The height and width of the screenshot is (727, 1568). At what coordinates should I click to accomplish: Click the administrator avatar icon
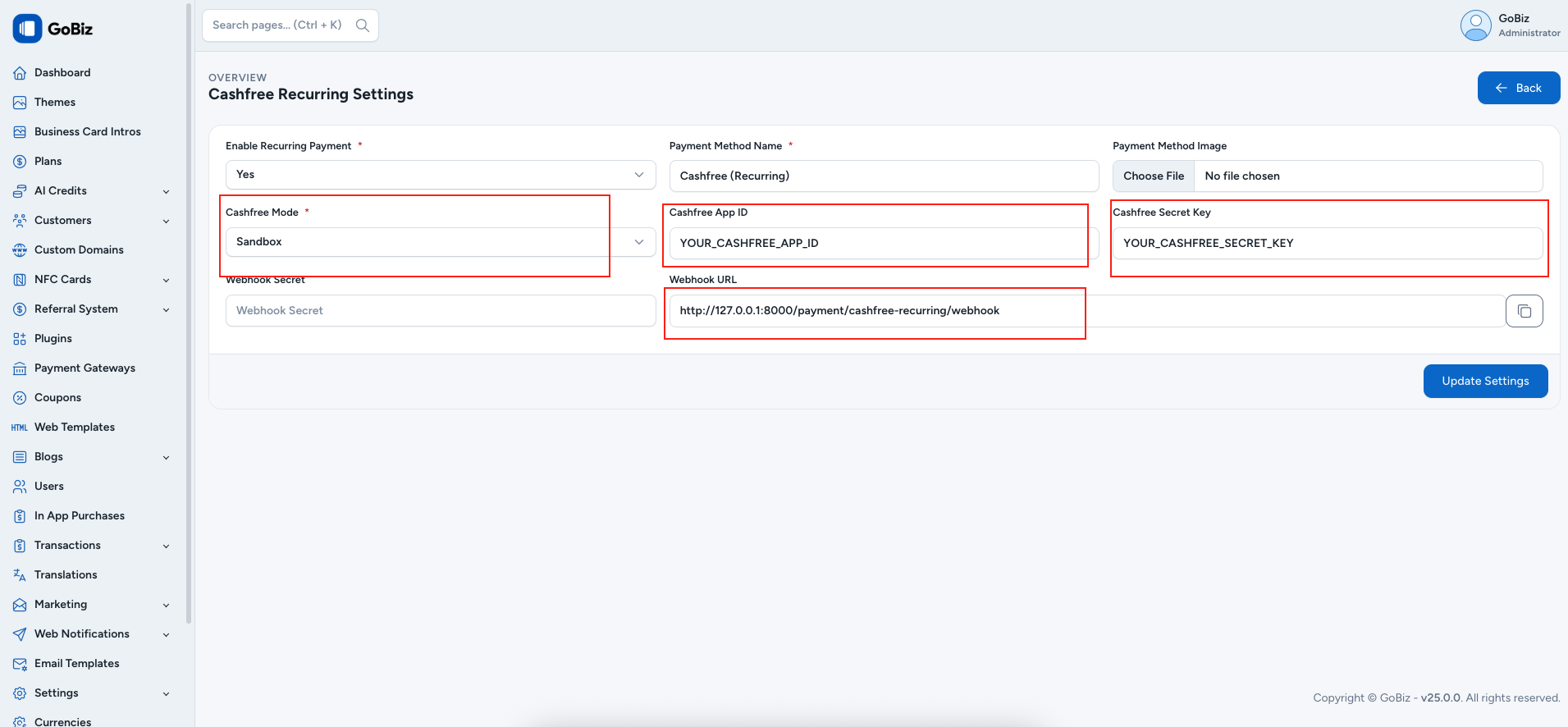(x=1475, y=25)
